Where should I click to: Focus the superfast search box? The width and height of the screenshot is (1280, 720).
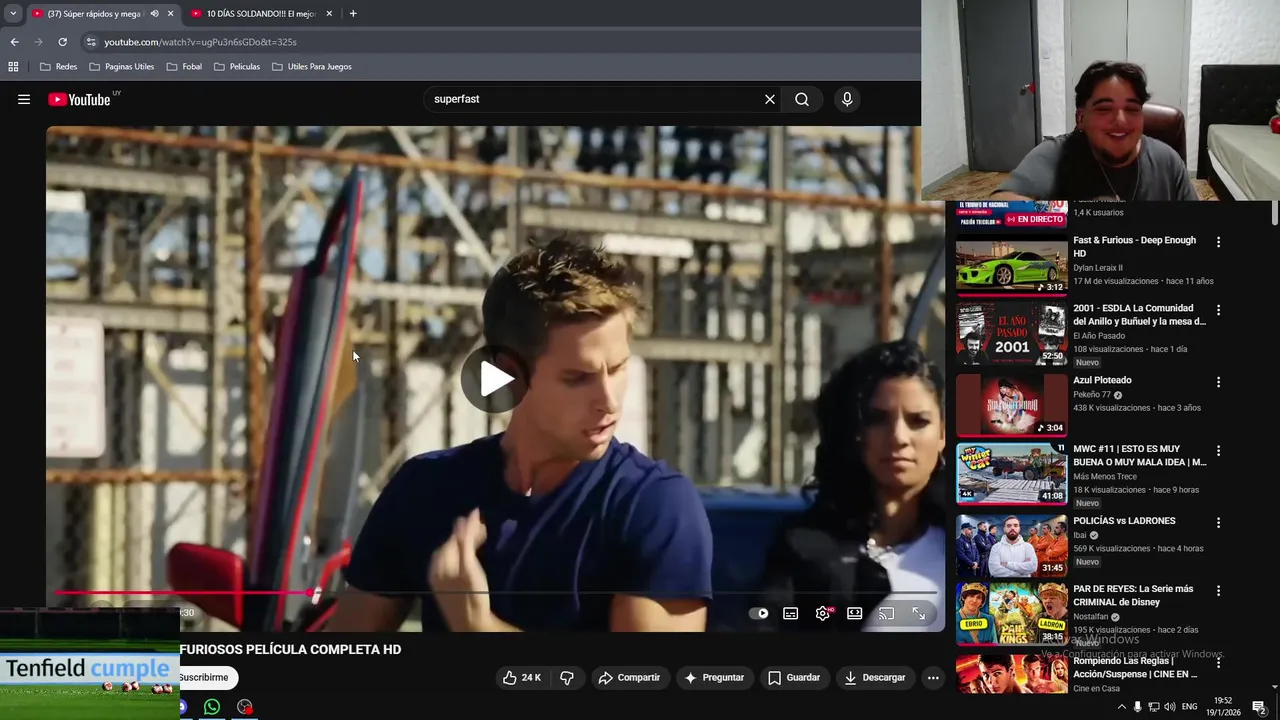pyautogui.click(x=595, y=99)
